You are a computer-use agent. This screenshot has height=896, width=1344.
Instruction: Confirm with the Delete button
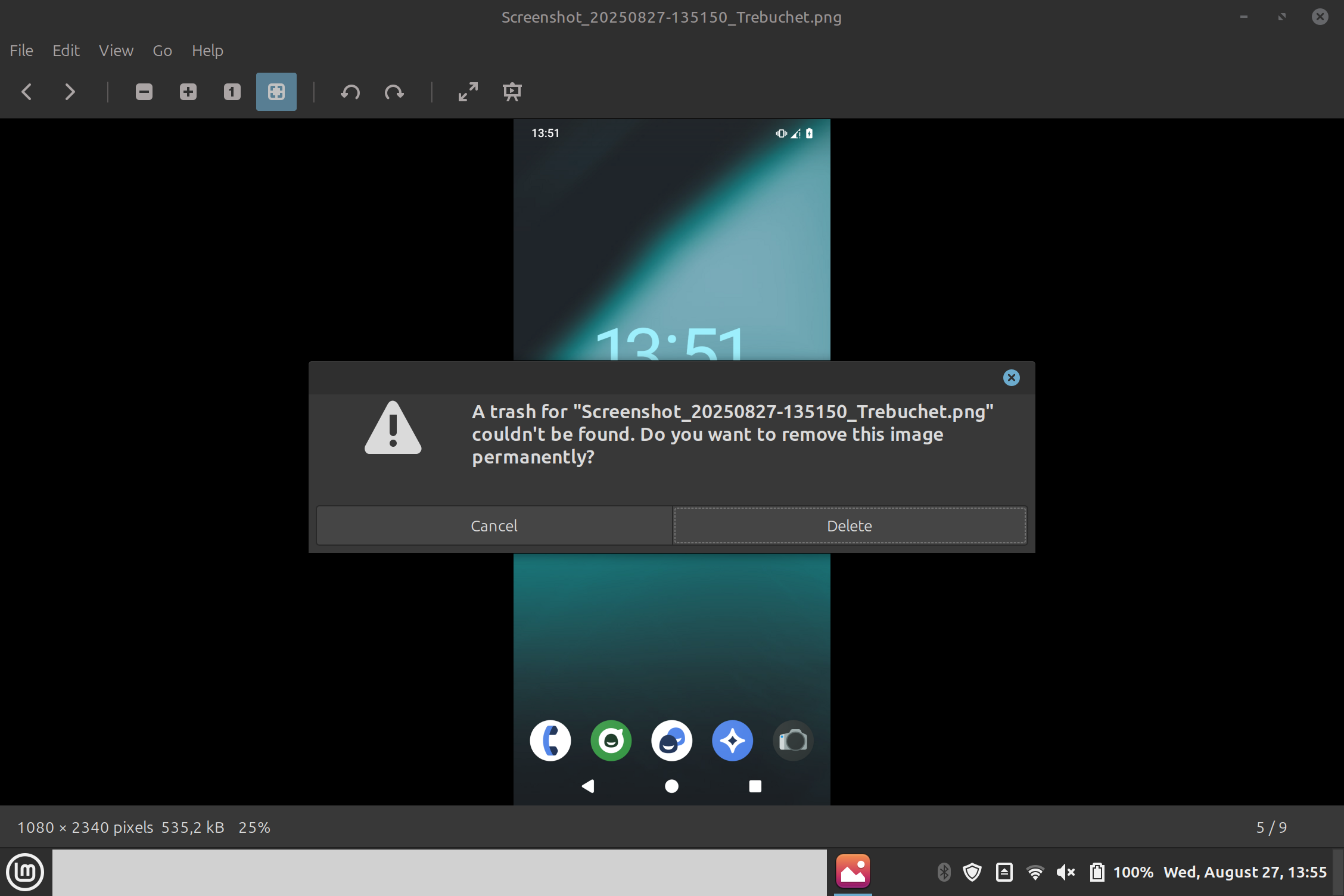tap(850, 525)
